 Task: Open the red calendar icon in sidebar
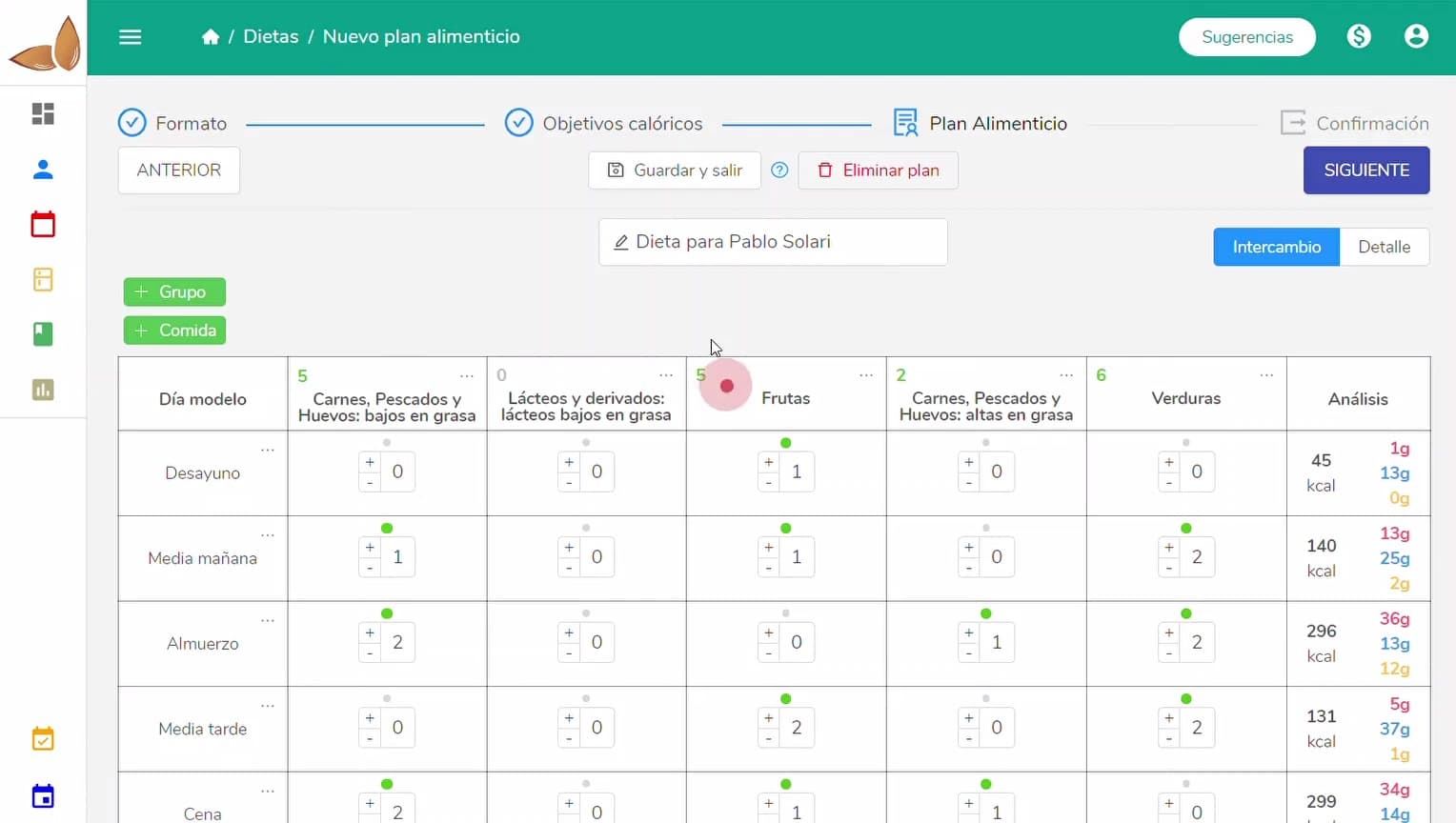(x=43, y=225)
